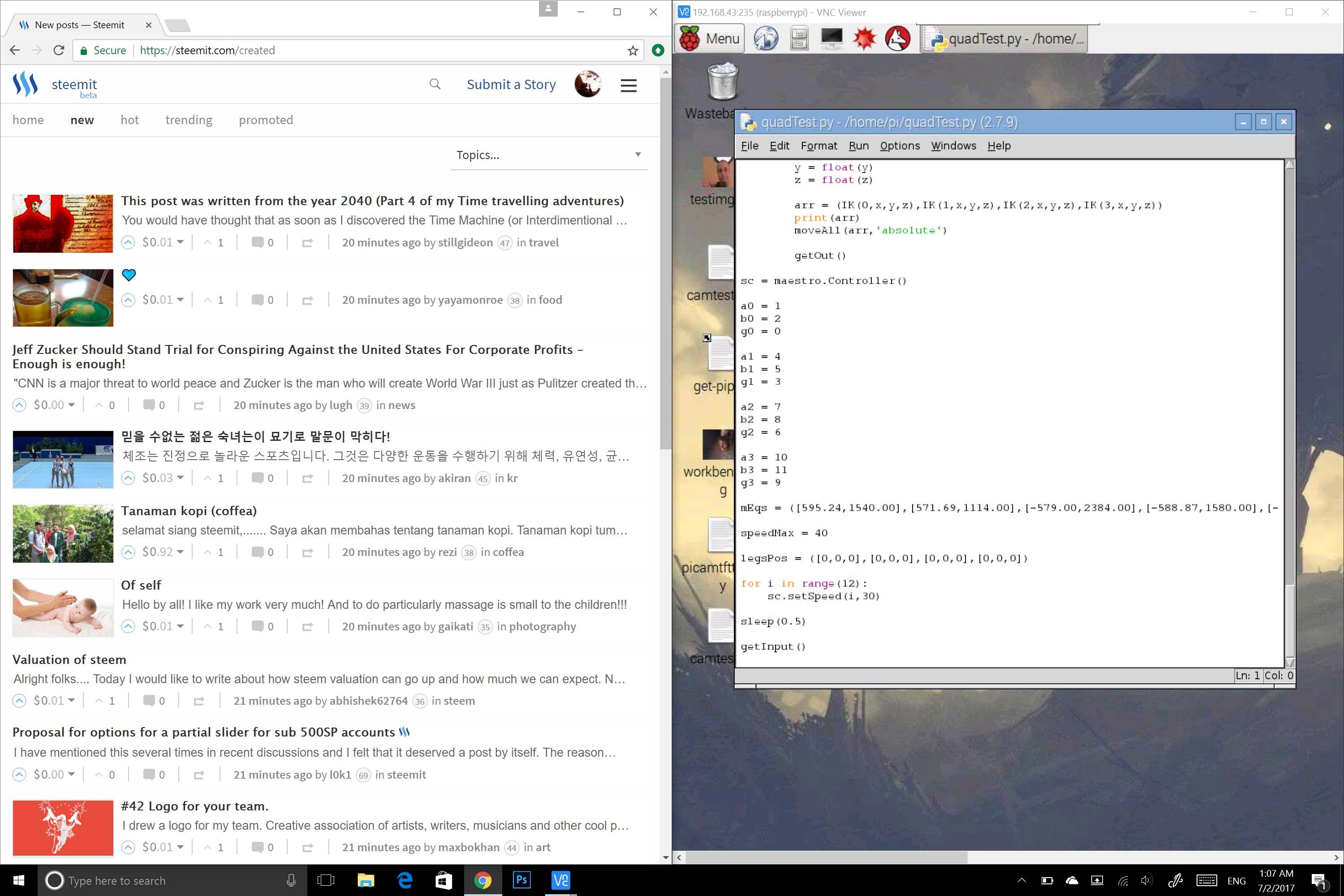The height and width of the screenshot is (896, 1344).
Task: Upvote the Time travelling adventures post
Action: pyautogui.click(x=128, y=242)
